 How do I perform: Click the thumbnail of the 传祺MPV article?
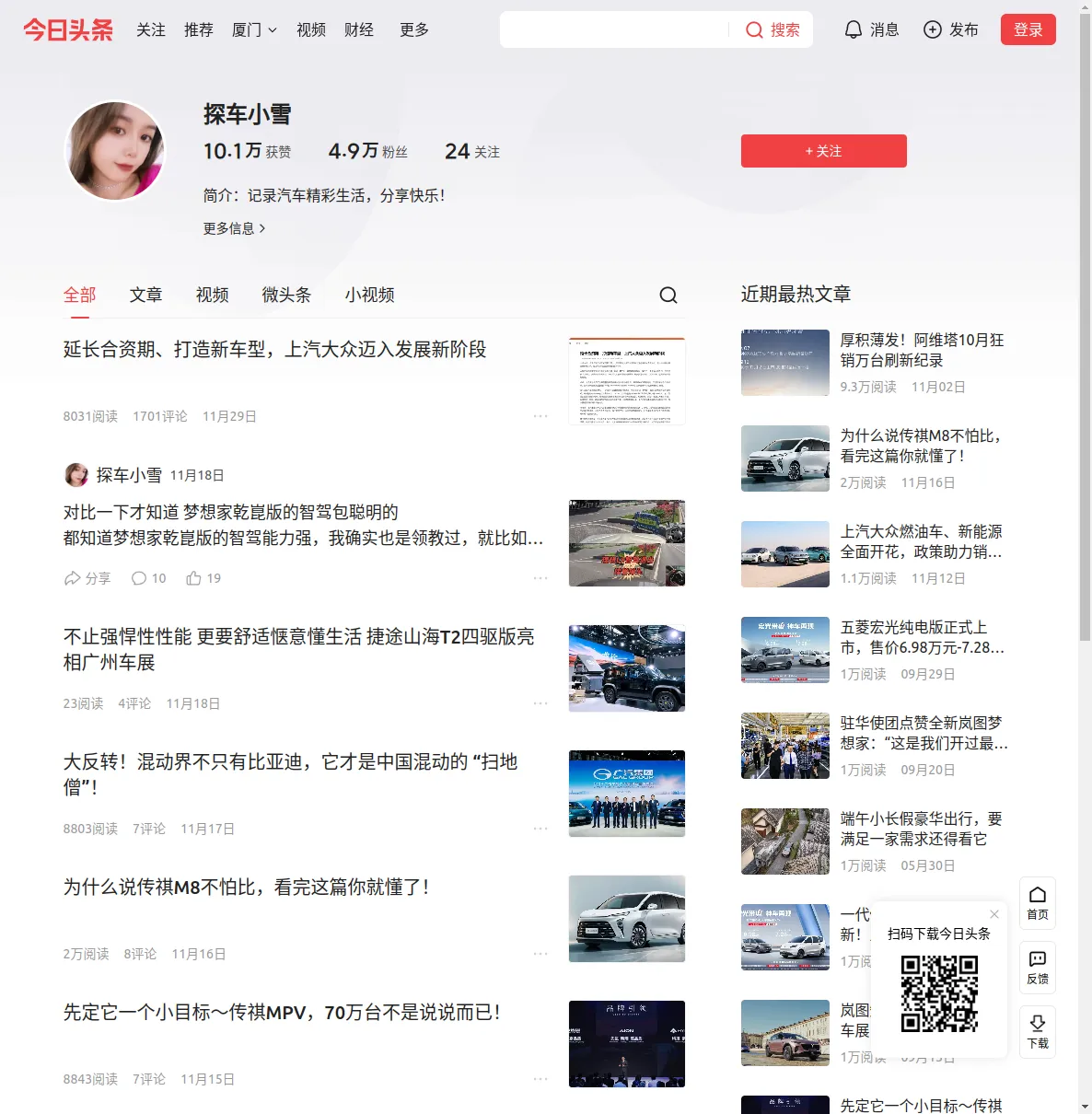click(x=627, y=1044)
